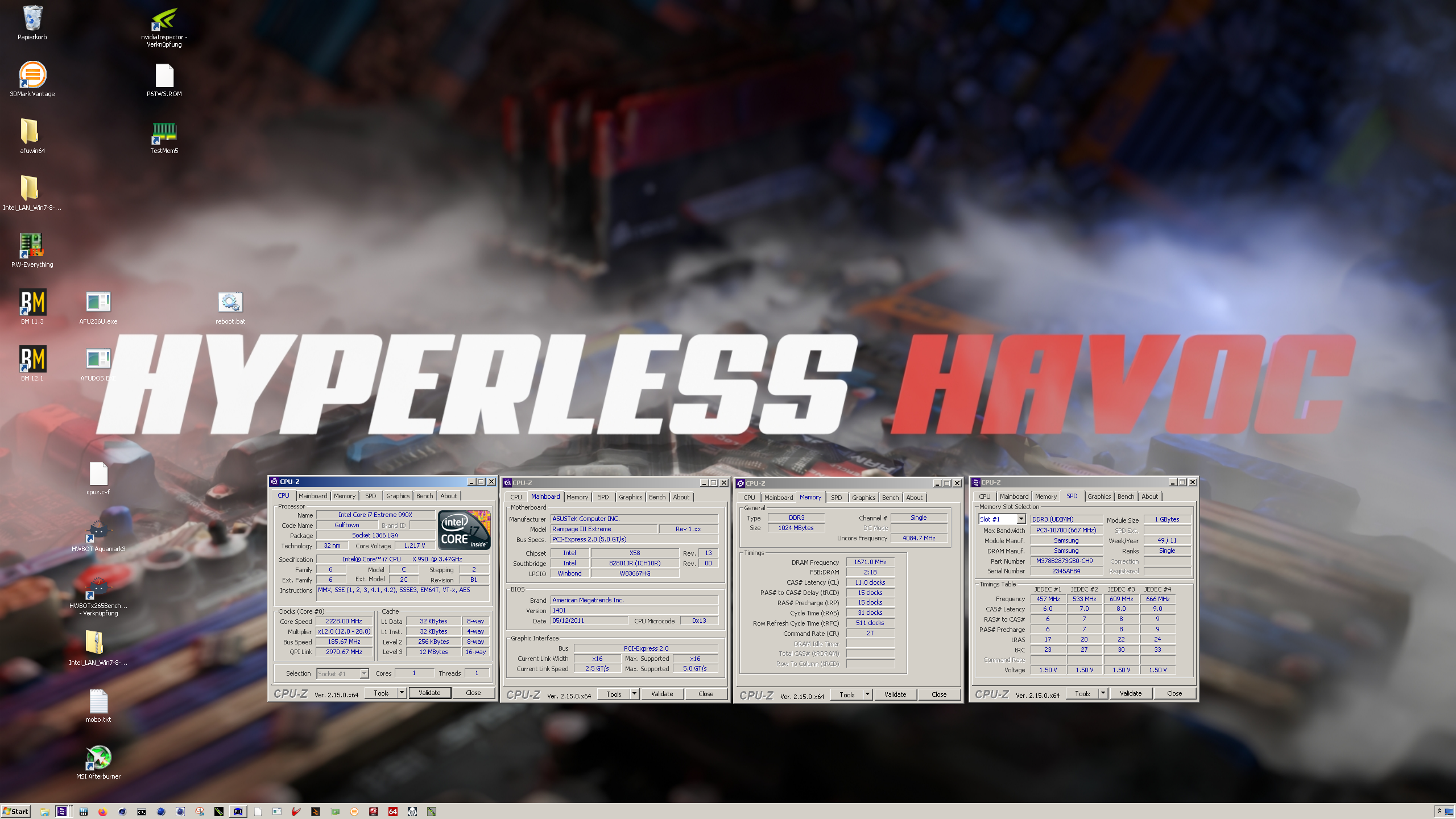Switch to Bench tab in first CPU-Z window

(424, 496)
